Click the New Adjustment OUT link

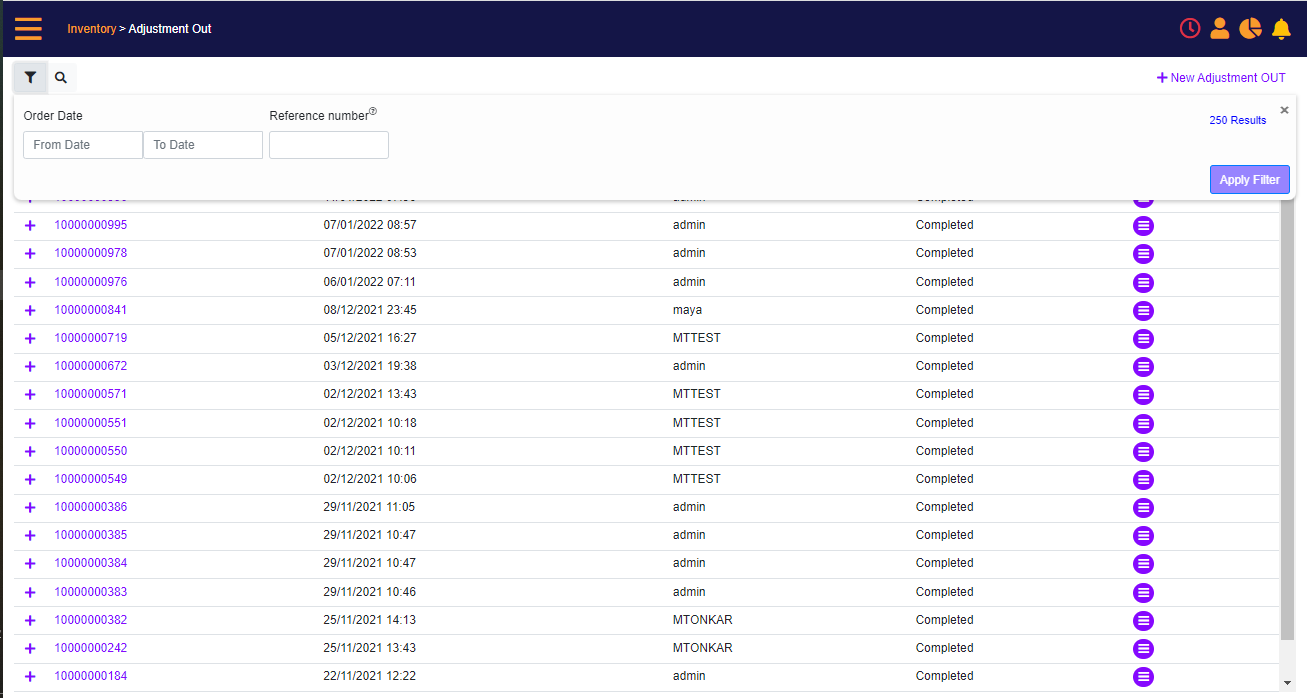(x=1221, y=77)
